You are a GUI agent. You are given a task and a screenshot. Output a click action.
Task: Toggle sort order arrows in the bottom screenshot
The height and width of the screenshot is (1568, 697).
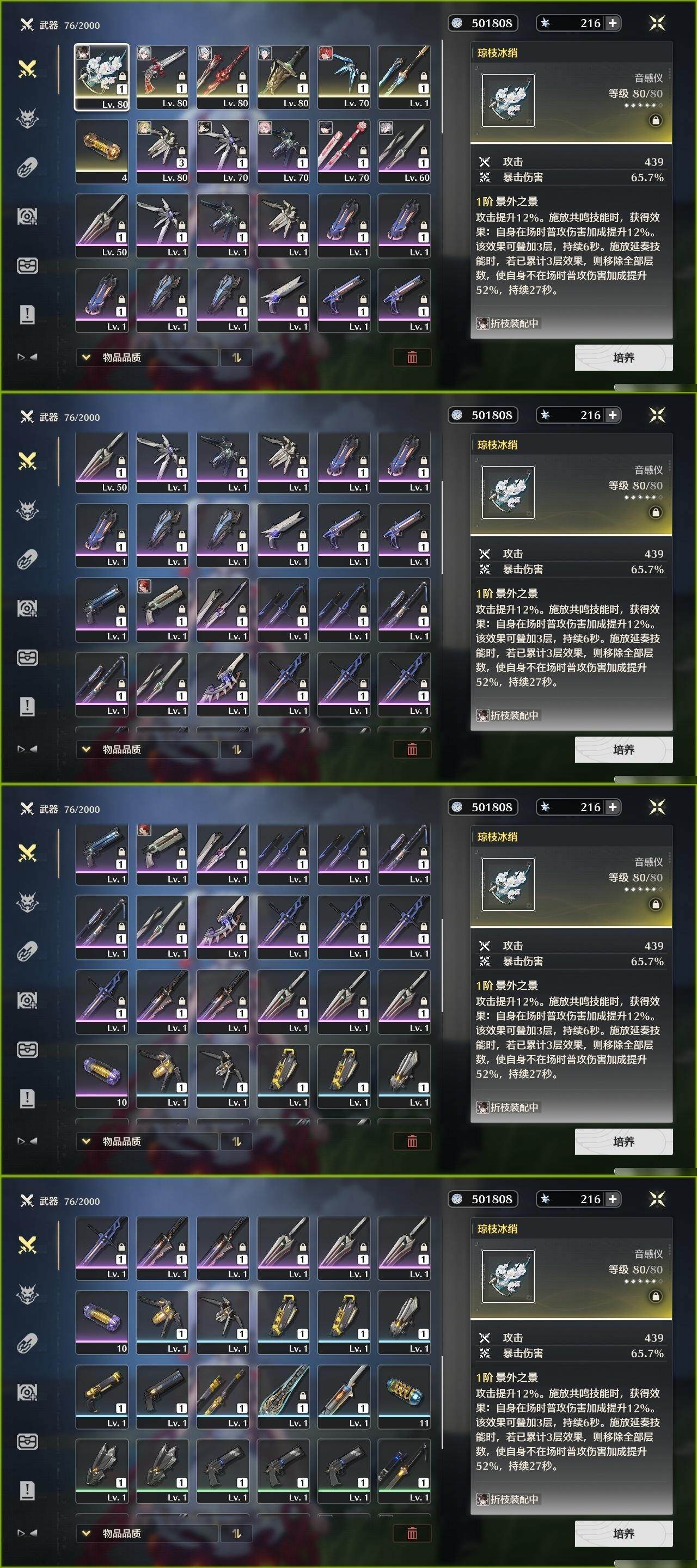237,1533
